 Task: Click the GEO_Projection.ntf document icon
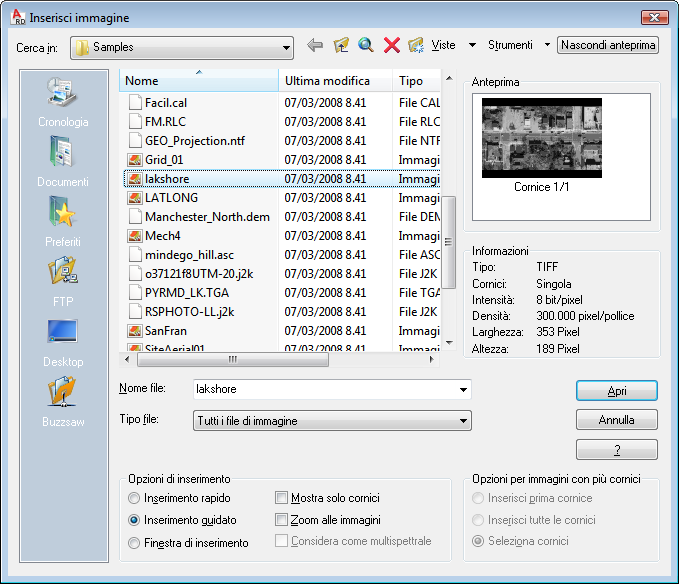(135, 141)
